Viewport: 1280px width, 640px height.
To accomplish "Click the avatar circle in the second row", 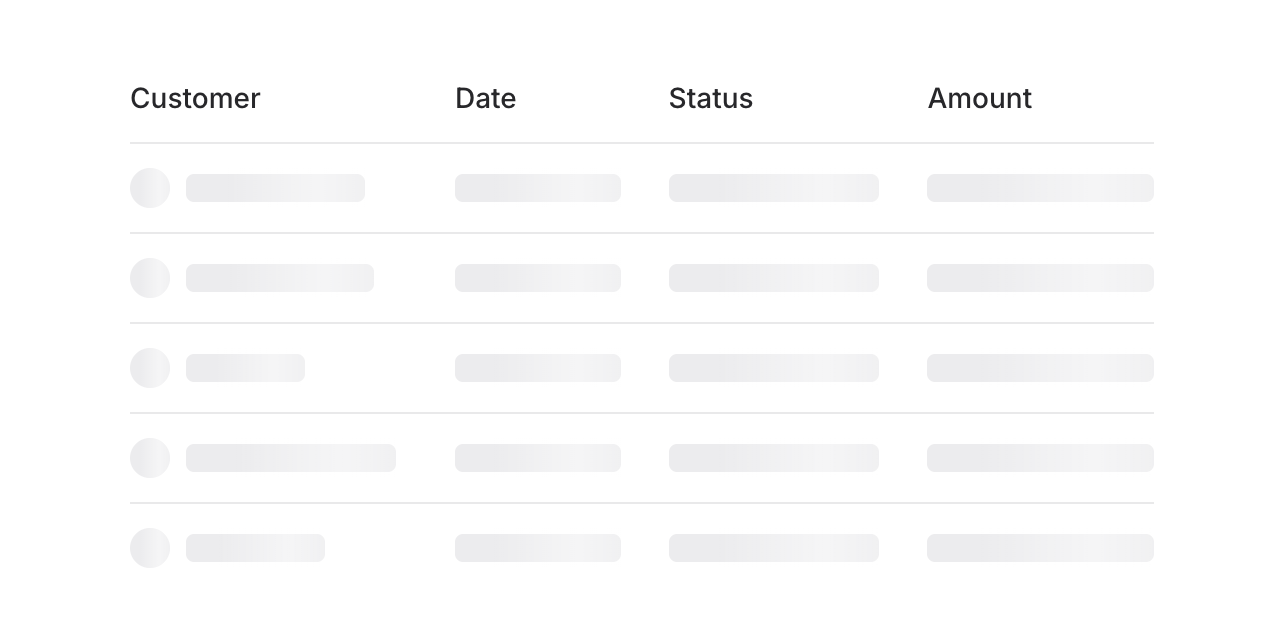I will tap(150, 278).
